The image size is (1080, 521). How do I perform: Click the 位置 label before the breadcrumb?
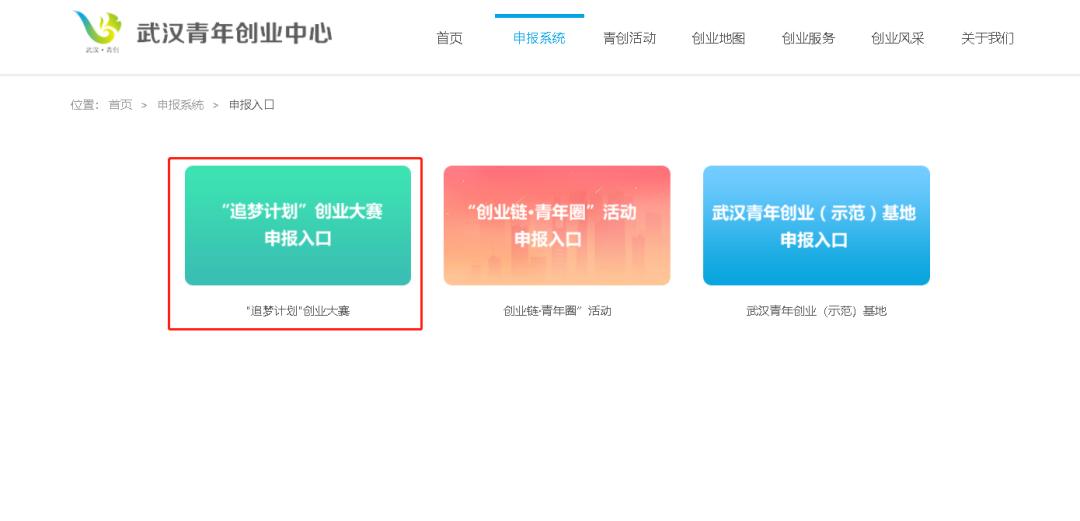coord(83,105)
